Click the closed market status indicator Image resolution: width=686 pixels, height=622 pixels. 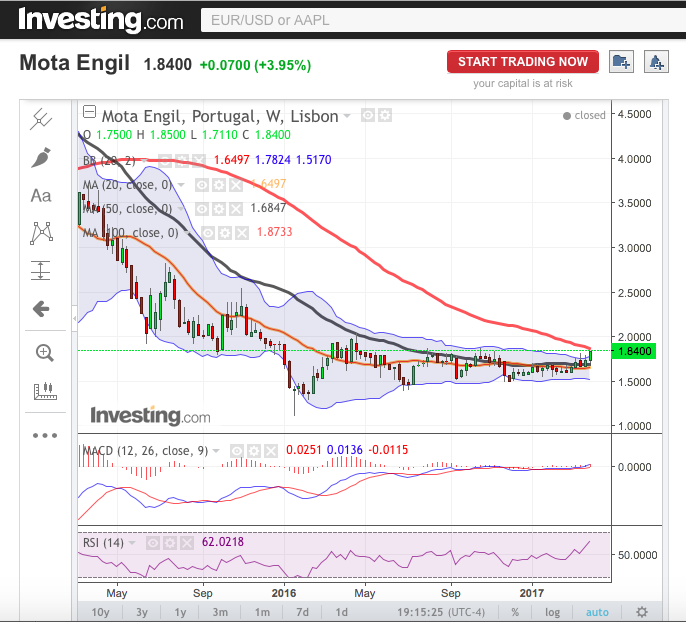[584, 115]
